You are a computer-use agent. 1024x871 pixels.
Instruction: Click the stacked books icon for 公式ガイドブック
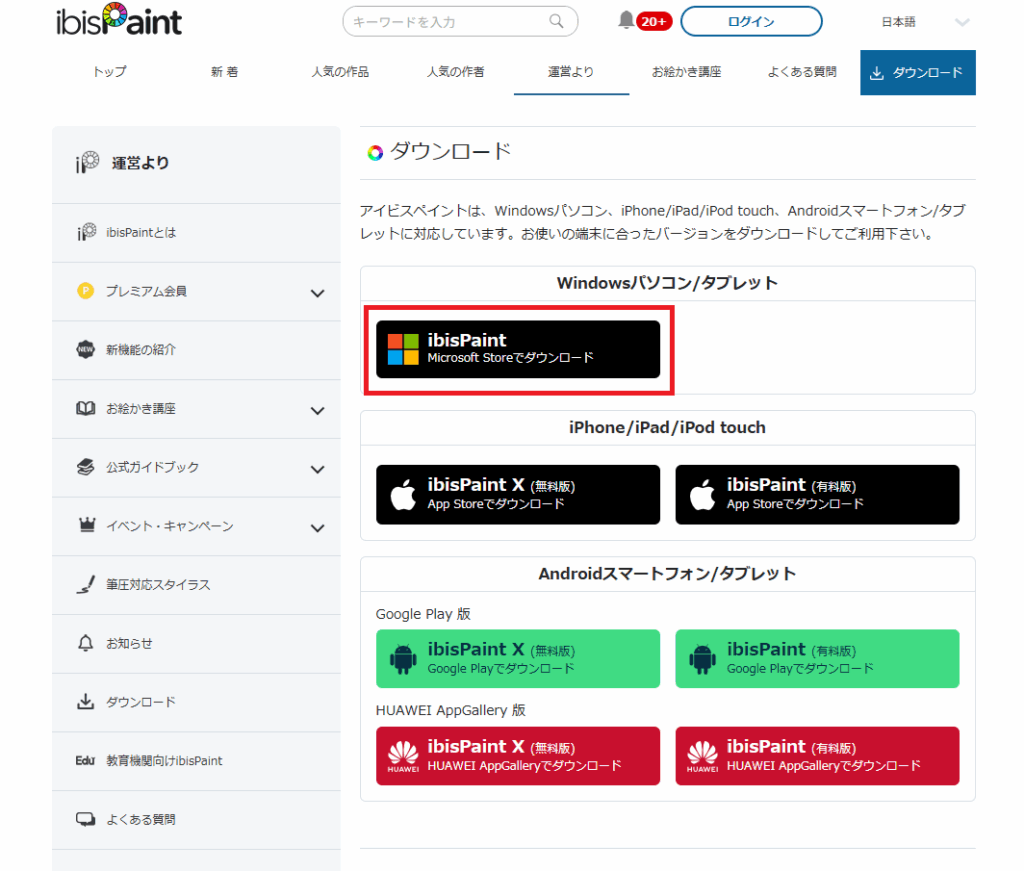coord(86,467)
